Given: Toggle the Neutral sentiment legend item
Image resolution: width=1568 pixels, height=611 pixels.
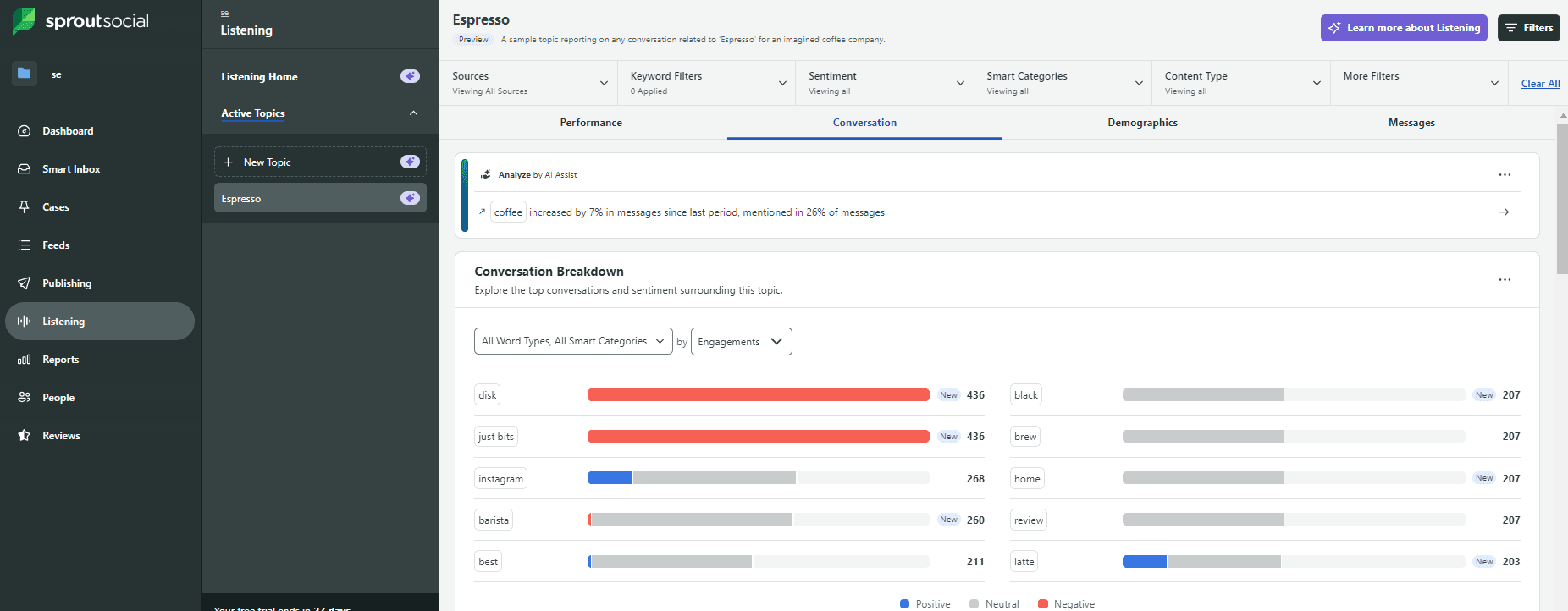Looking at the screenshot, I should [x=994, y=604].
